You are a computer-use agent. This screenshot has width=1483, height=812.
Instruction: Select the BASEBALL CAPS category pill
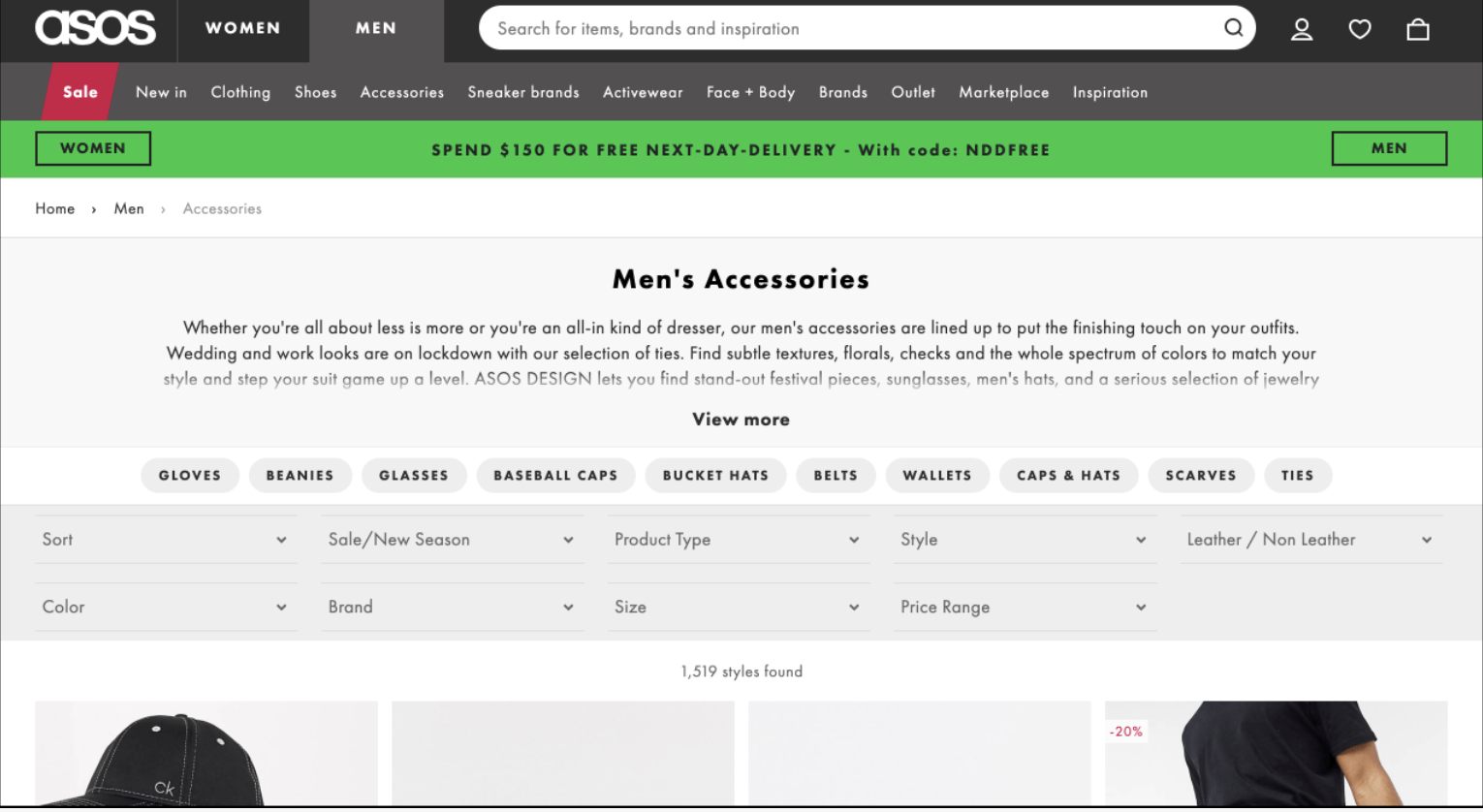(555, 476)
